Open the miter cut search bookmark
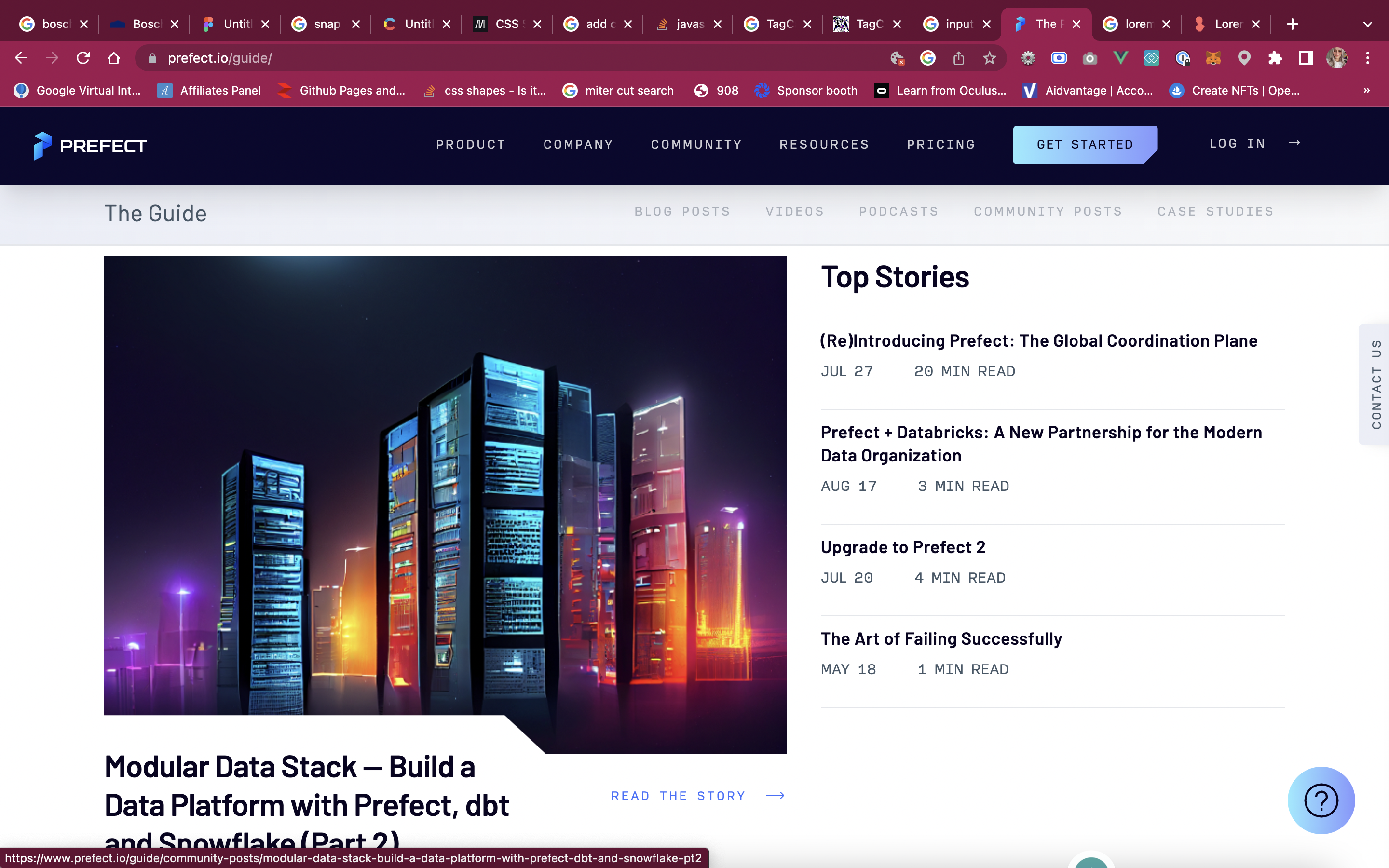 coord(618,91)
